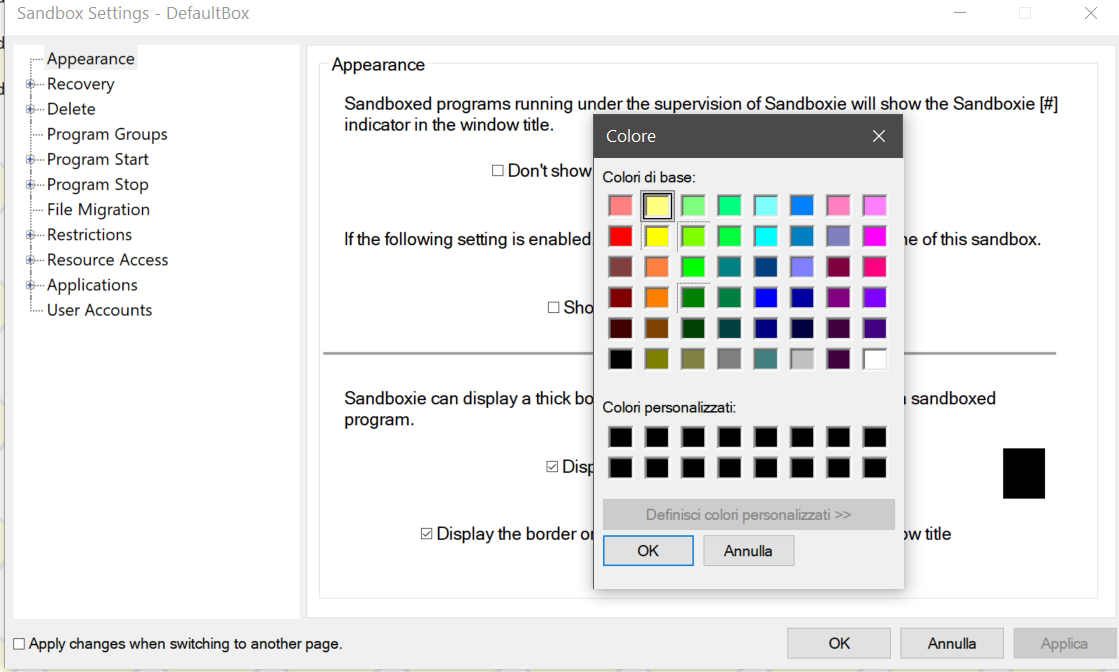Viewport: 1119px width, 672px height.
Task: Uncheck "Display the border" window title checkbox
Action: (426, 534)
